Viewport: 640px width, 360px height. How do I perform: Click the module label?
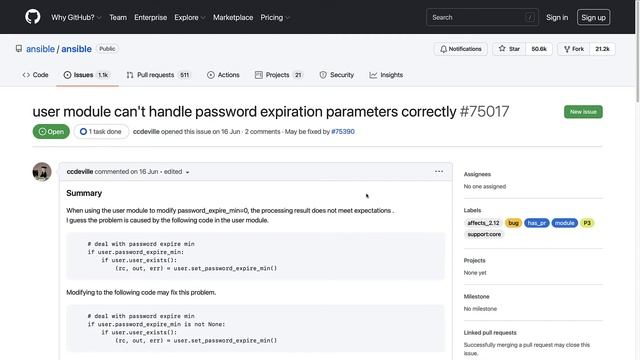pyautogui.click(x=564, y=223)
